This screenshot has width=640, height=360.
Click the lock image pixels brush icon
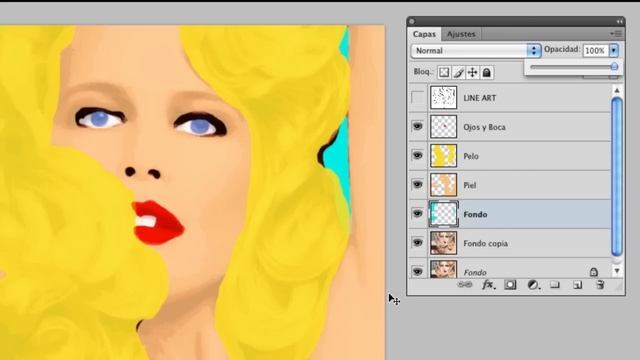(458, 73)
